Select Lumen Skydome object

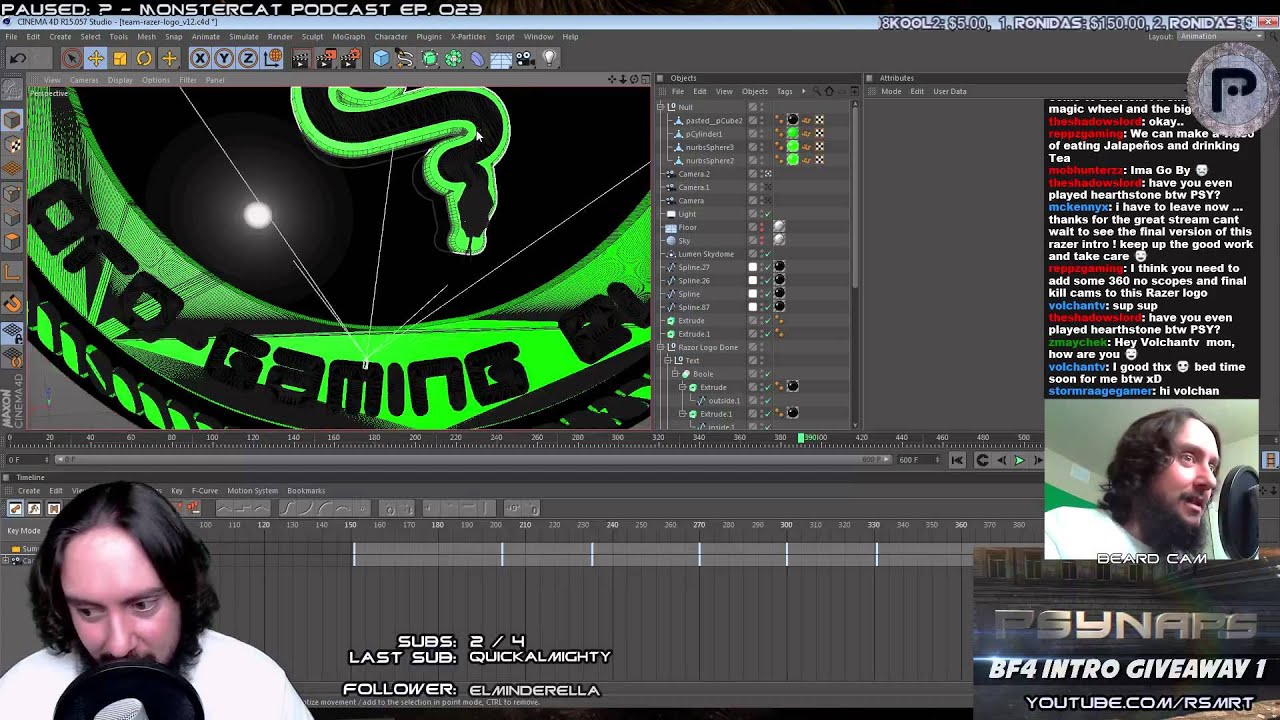coord(706,254)
